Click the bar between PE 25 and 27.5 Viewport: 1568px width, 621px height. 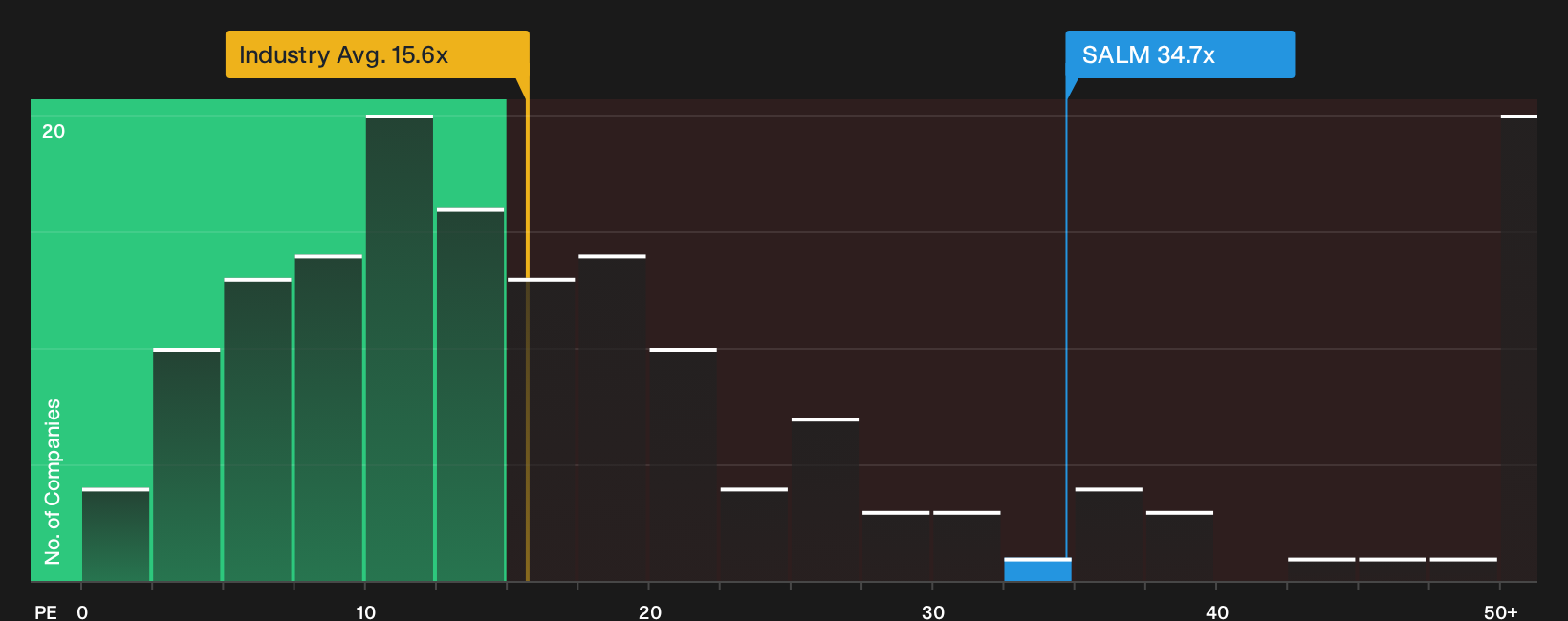click(825, 500)
